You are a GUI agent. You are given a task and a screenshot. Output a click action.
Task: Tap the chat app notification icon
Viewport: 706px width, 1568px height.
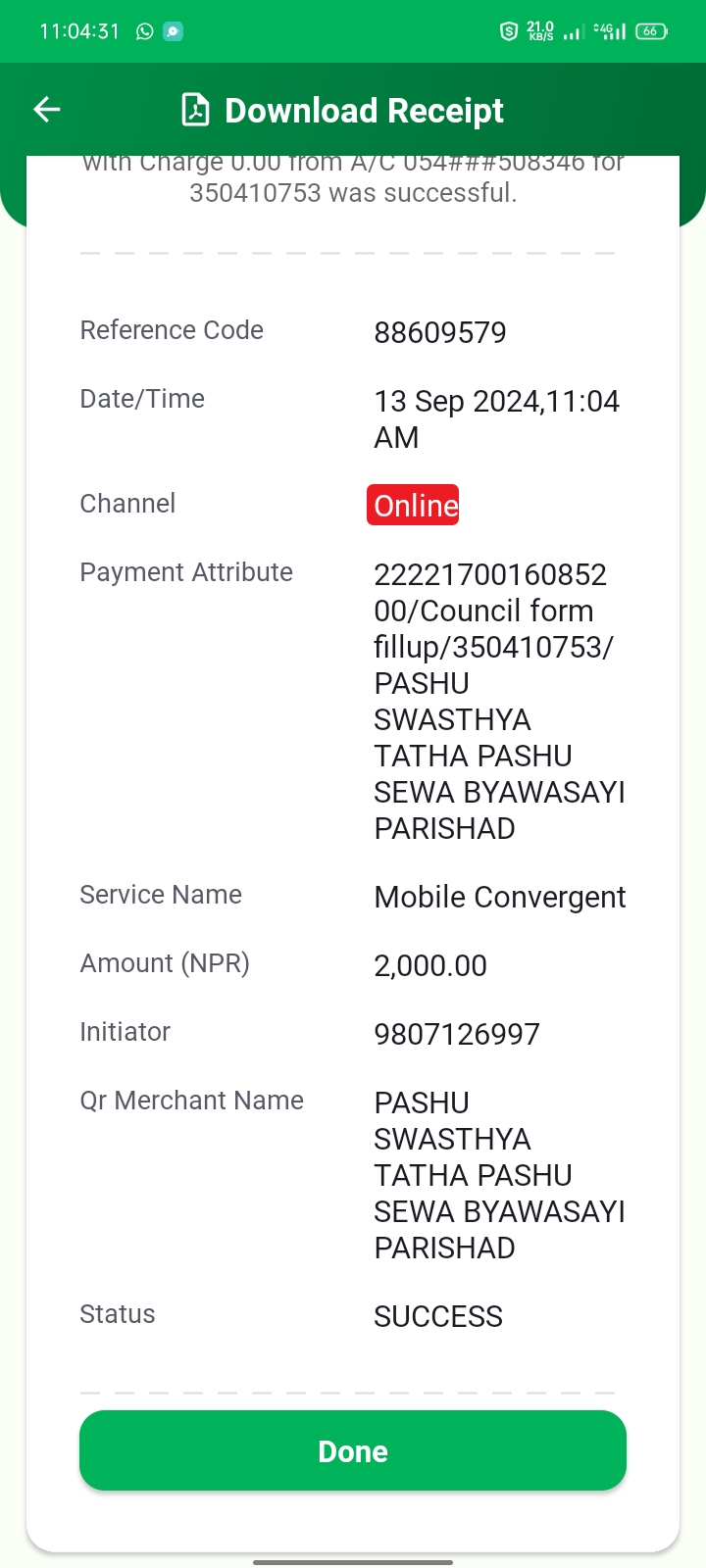[174, 31]
